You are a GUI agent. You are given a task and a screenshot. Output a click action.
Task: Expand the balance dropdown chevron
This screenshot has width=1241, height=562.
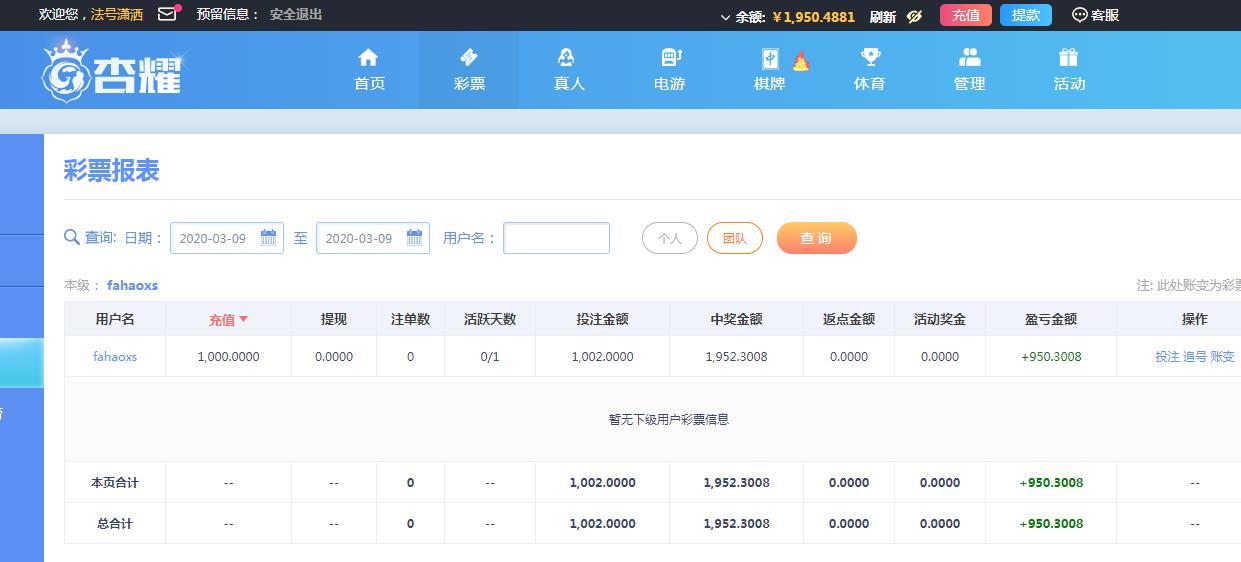725,17
